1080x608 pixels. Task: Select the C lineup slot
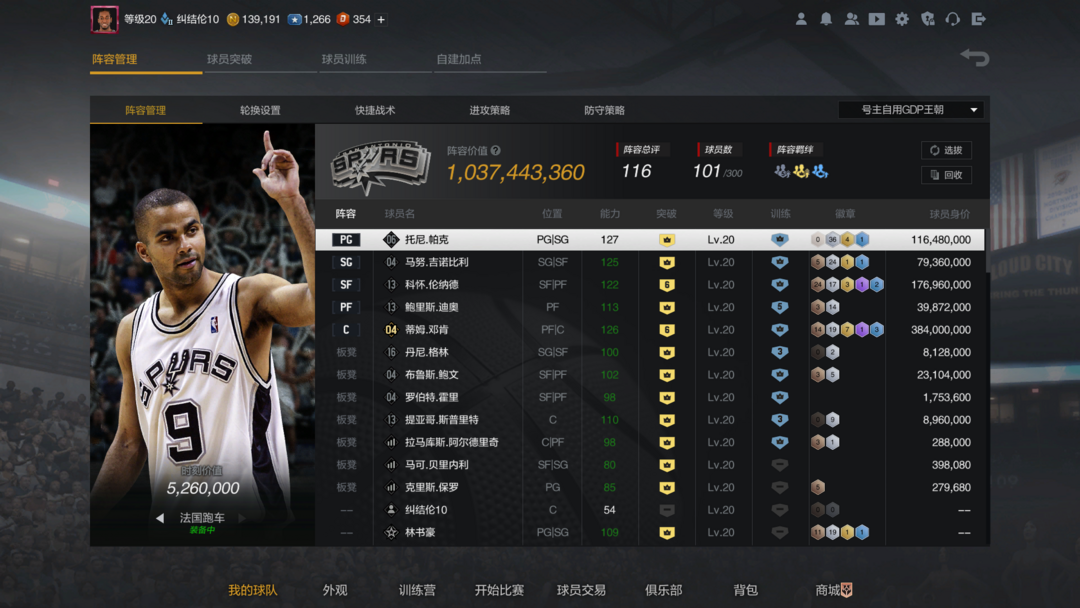click(346, 330)
